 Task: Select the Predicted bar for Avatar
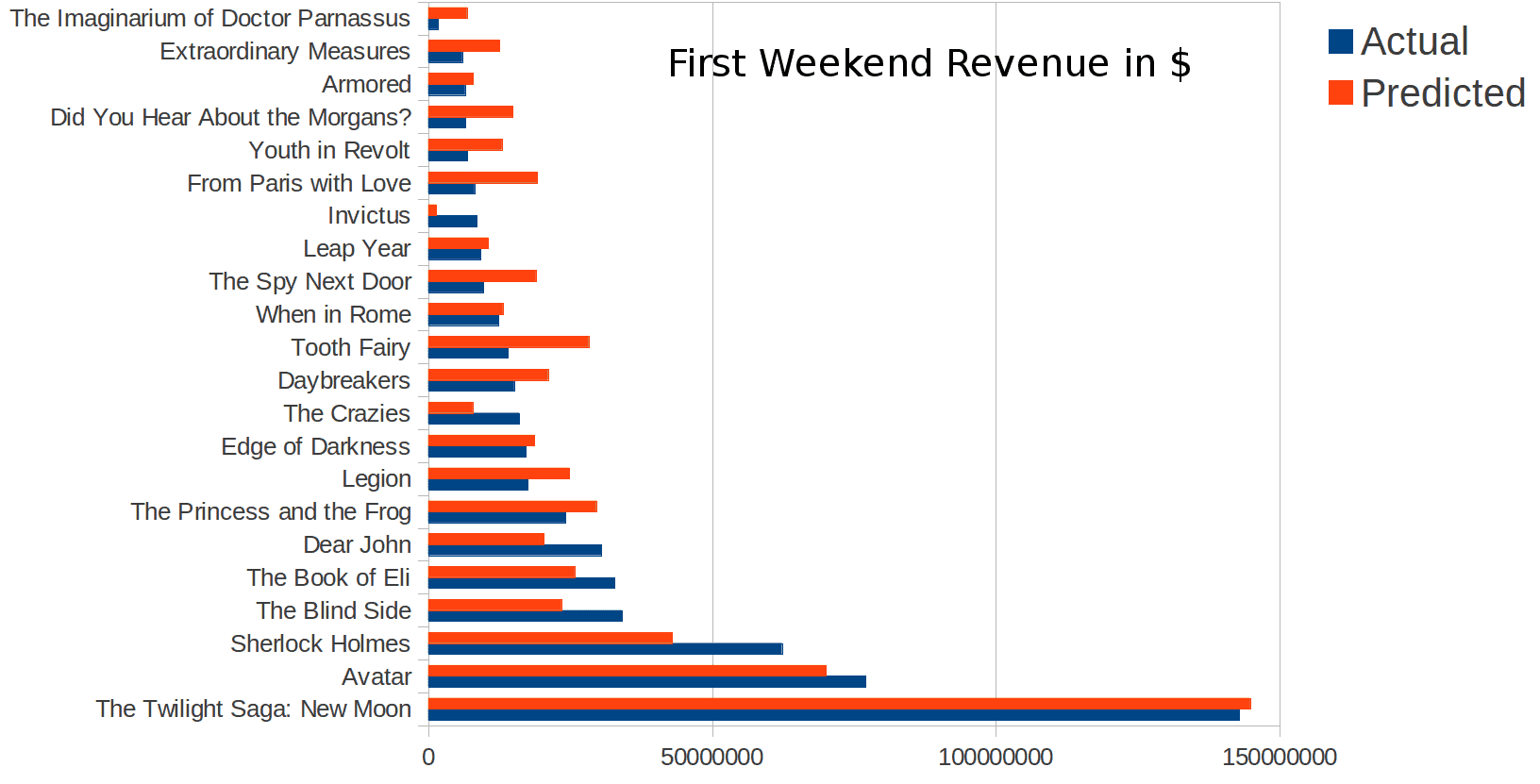coord(628,671)
